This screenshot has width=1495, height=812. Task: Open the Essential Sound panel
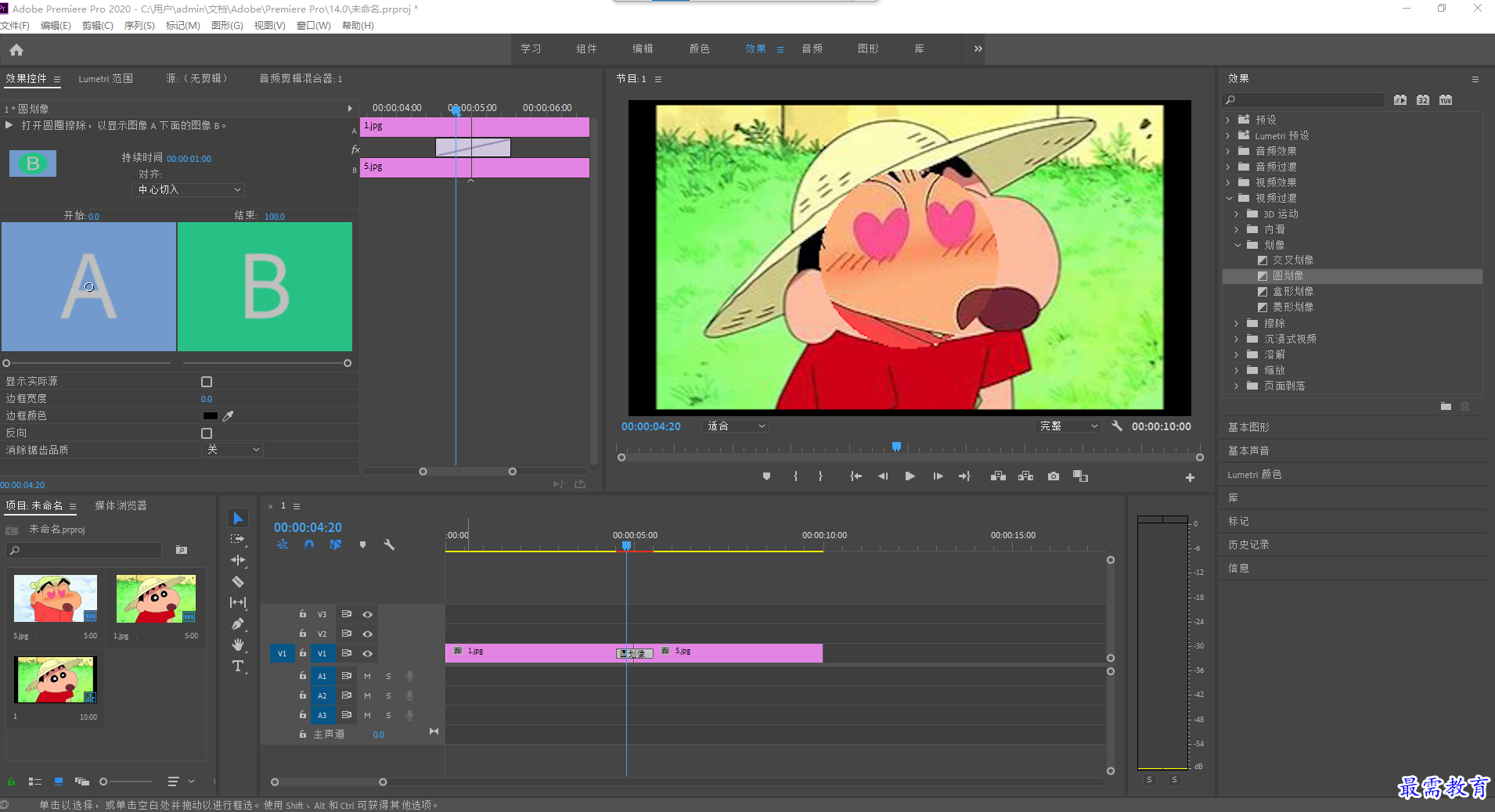click(1248, 451)
